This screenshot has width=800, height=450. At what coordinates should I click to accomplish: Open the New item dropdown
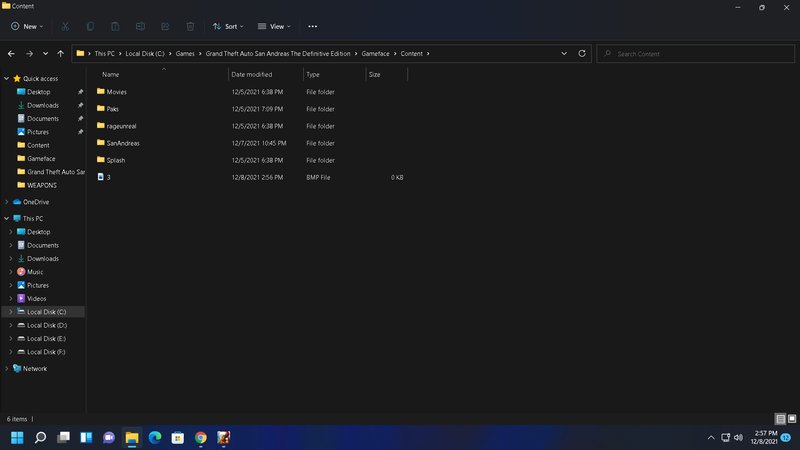click(27, 27)
